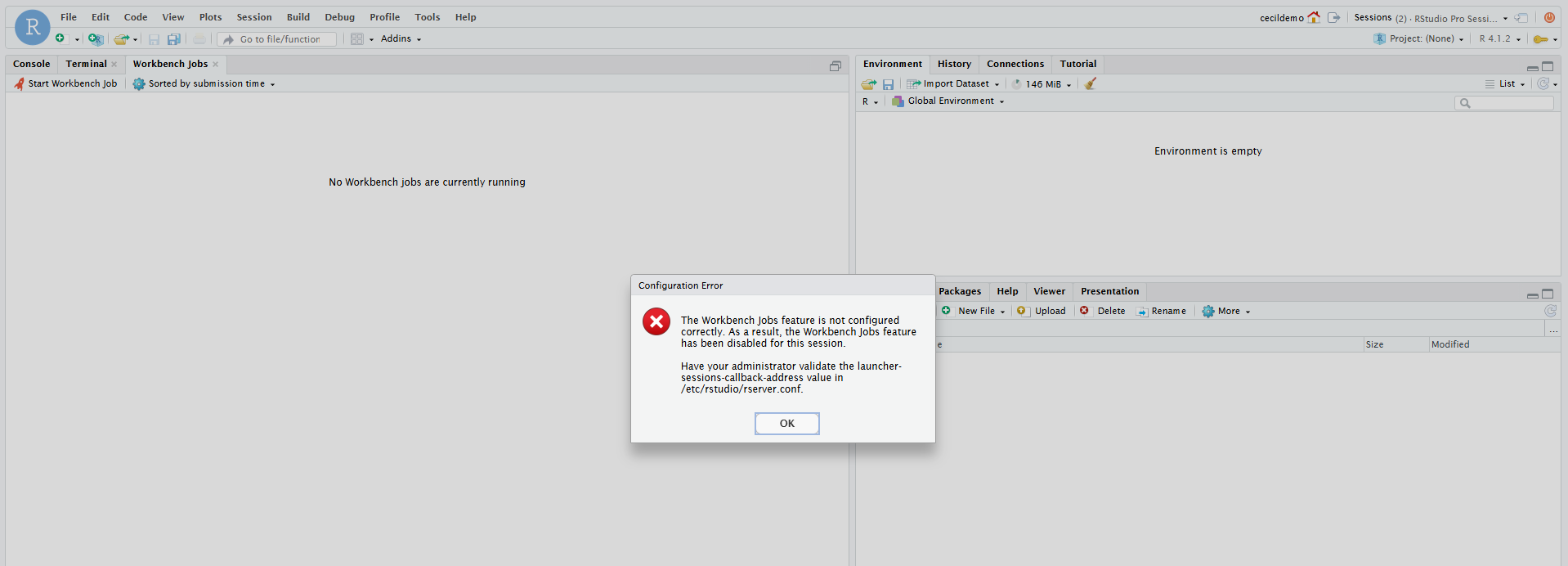Viewport: 1568px width, 566px height.
Task: Expand the Project: (None) menu
Action: click(1419, 38)
